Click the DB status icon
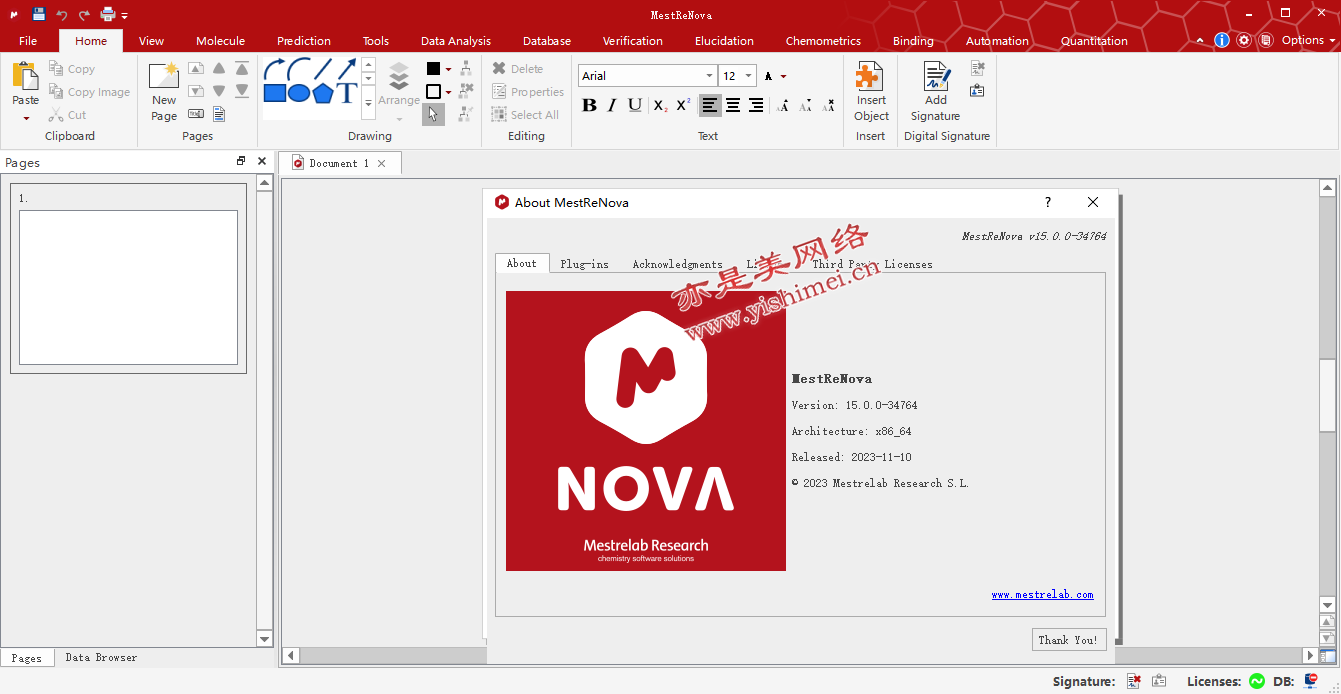 1311,681
